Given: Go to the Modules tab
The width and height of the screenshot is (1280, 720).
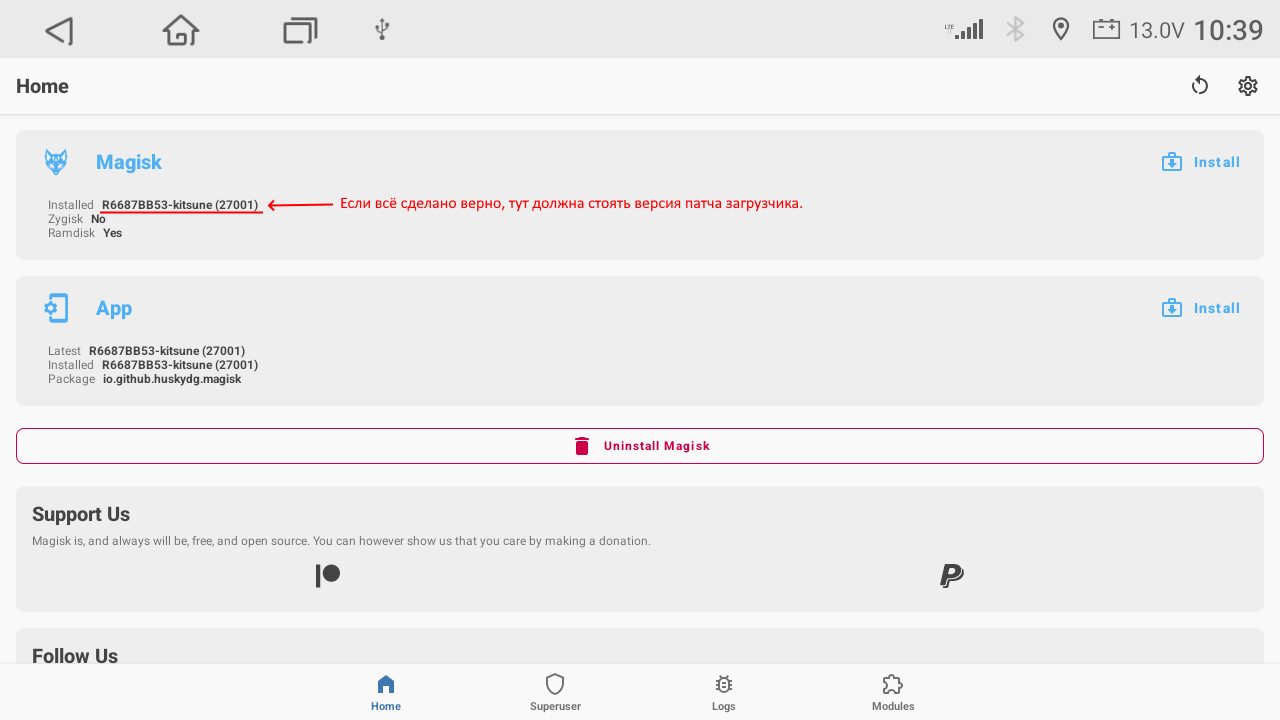Looking at the screenshot, I should [893, 692].
